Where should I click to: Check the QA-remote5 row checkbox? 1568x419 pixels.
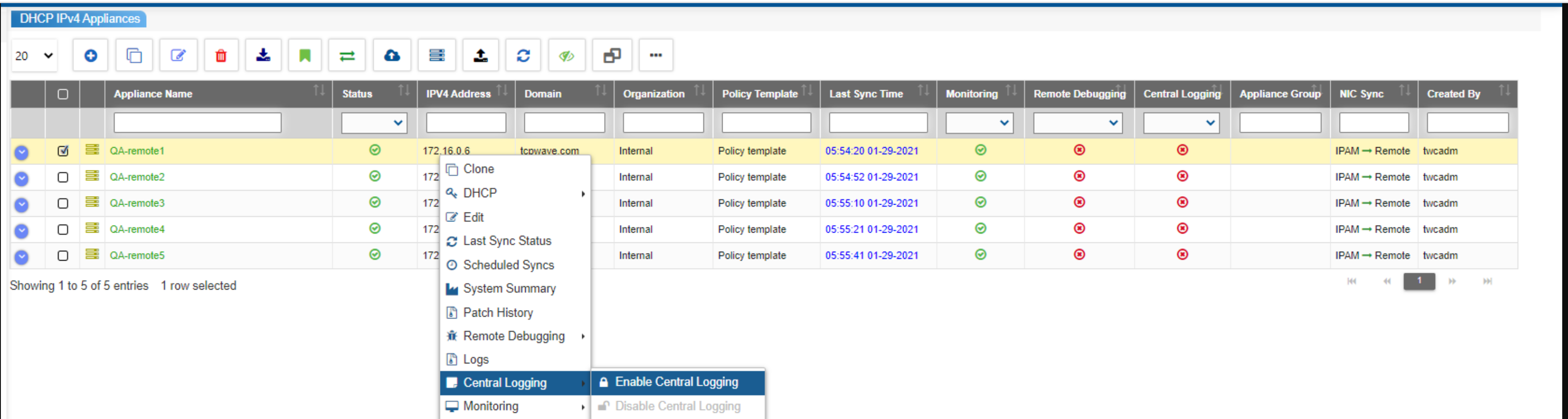[63, 256]
